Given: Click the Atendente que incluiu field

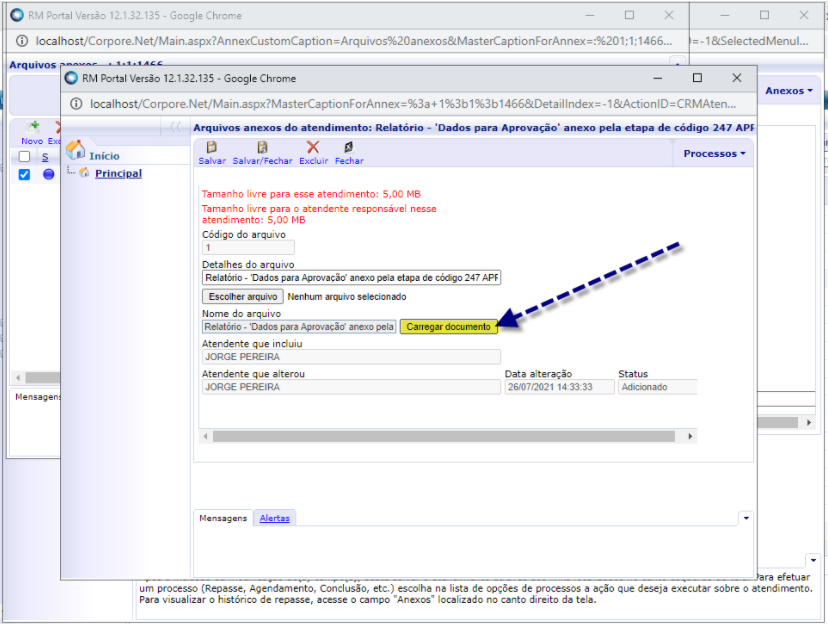Looking at the screenshot, I should pyautogui.click(x=351, y=357).
